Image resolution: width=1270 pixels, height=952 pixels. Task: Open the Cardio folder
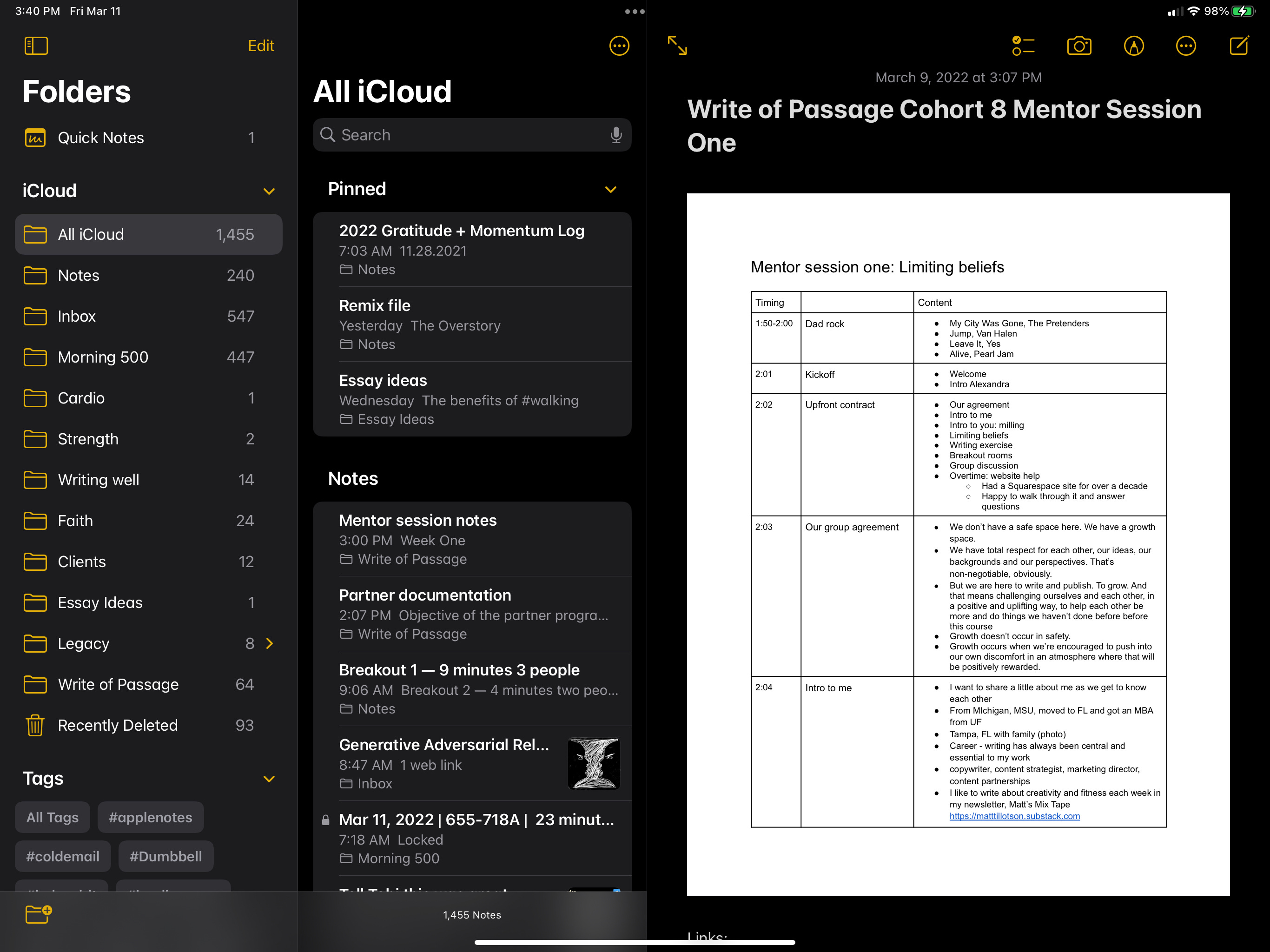pos(149,398)
